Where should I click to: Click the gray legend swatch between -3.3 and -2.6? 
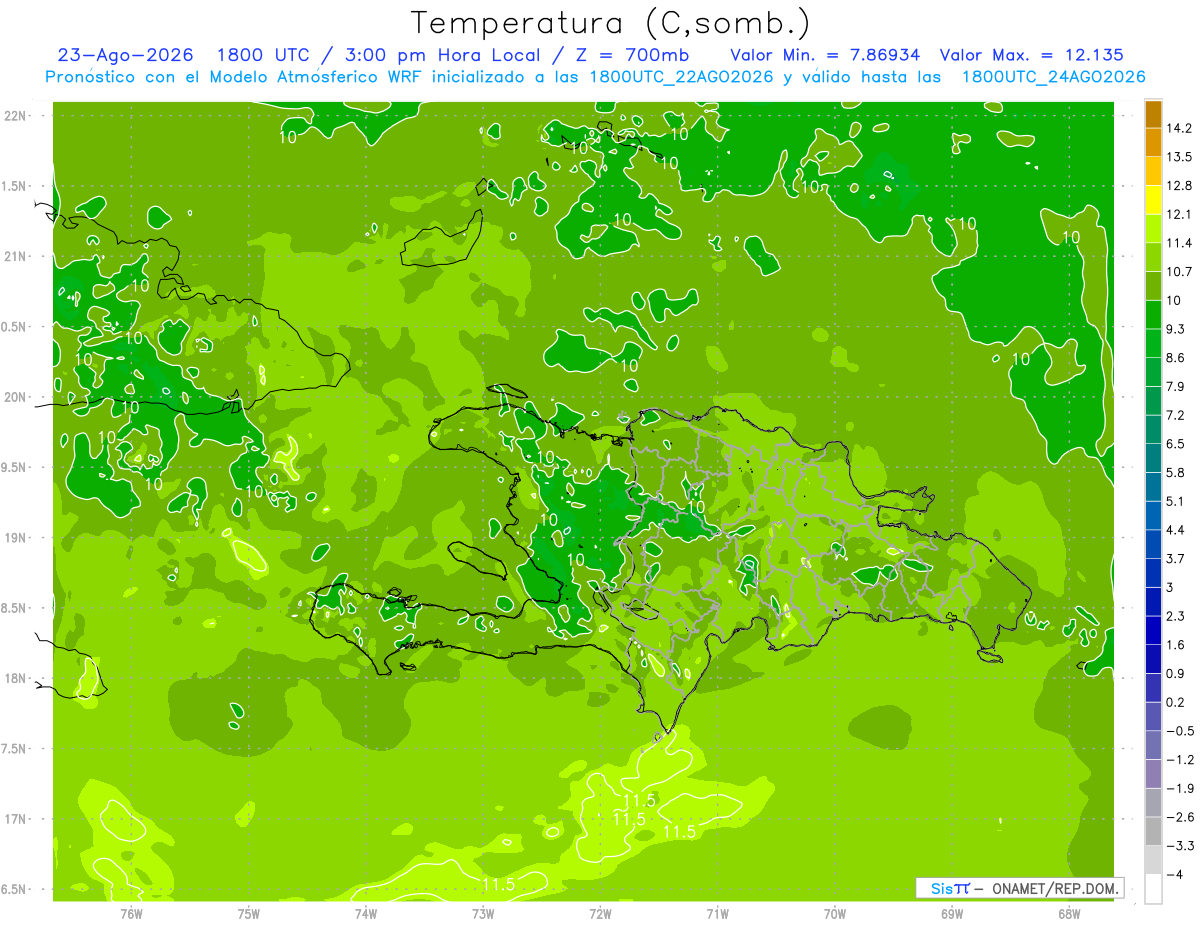click(x=1153, y=832)
